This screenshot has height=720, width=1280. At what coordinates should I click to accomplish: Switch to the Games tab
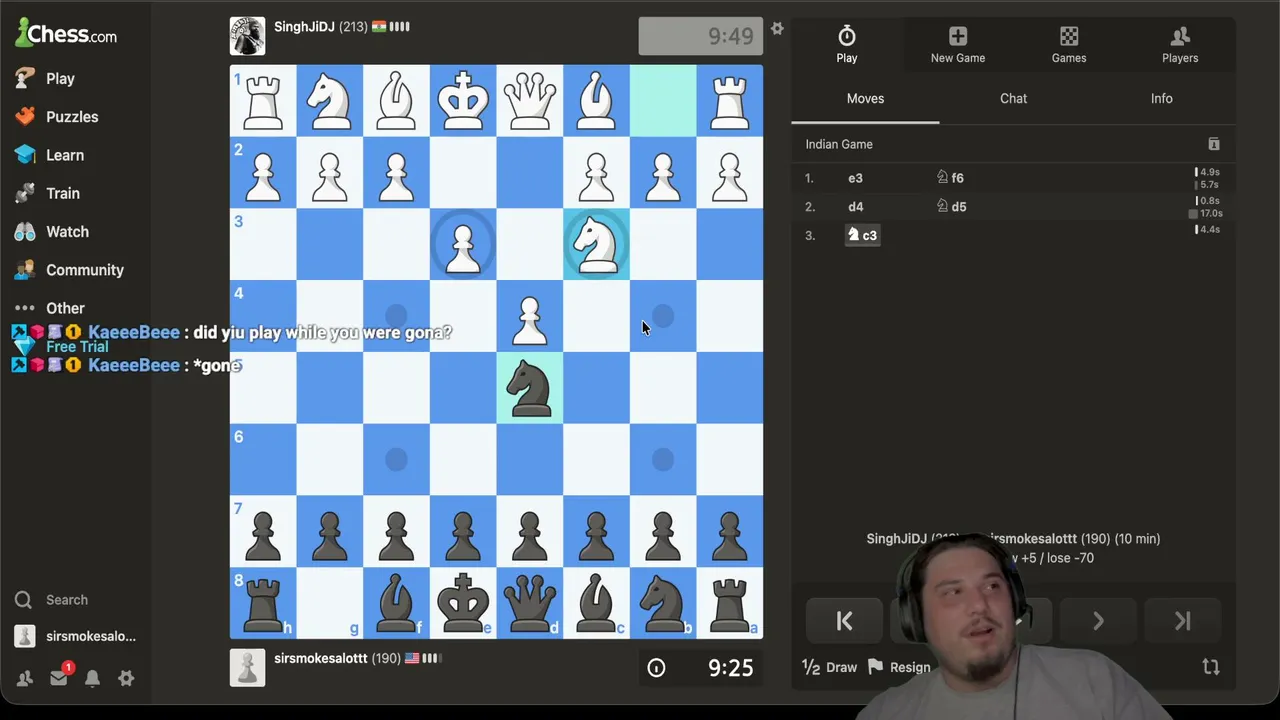click(x=1069, y=45)
